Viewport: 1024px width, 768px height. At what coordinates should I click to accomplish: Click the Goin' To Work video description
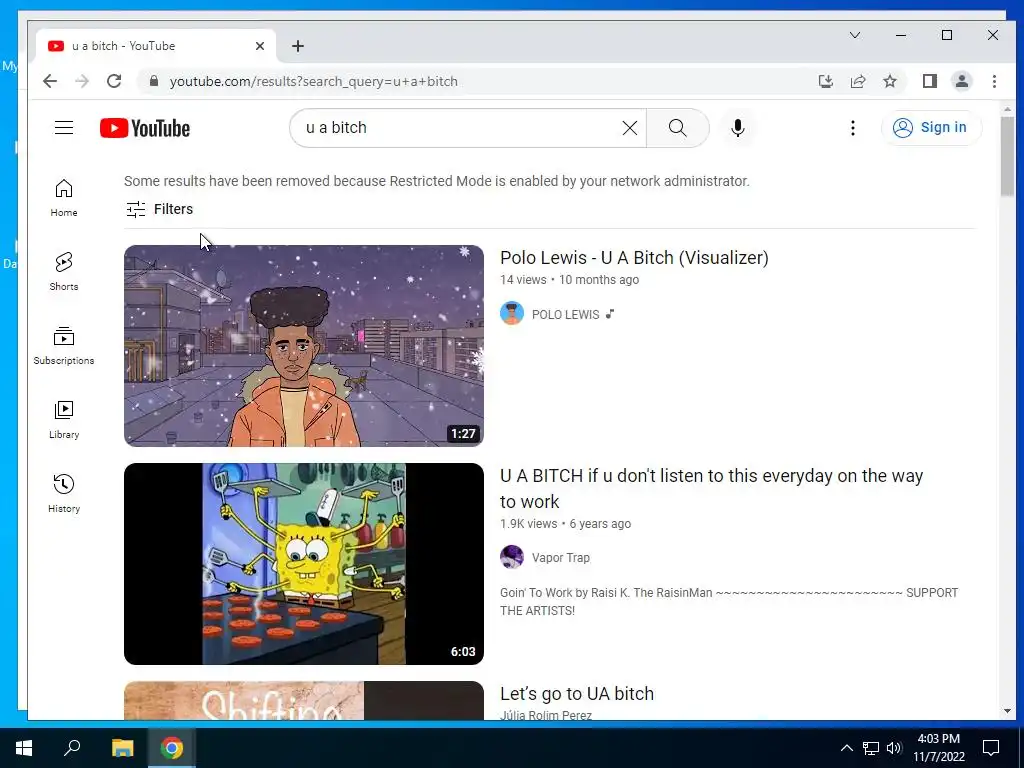729,601
